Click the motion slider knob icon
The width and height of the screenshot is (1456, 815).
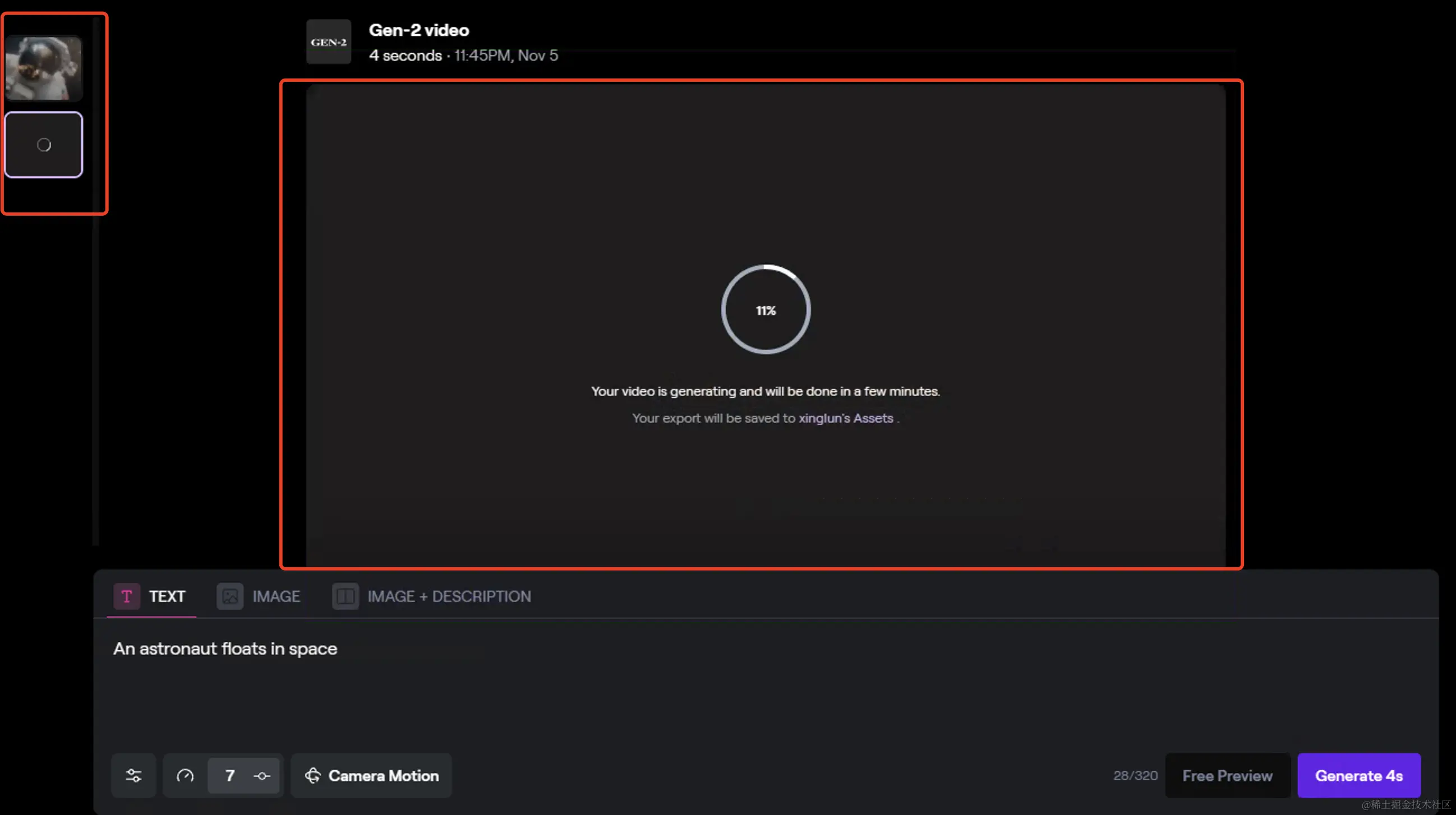(x=262, y=776)
